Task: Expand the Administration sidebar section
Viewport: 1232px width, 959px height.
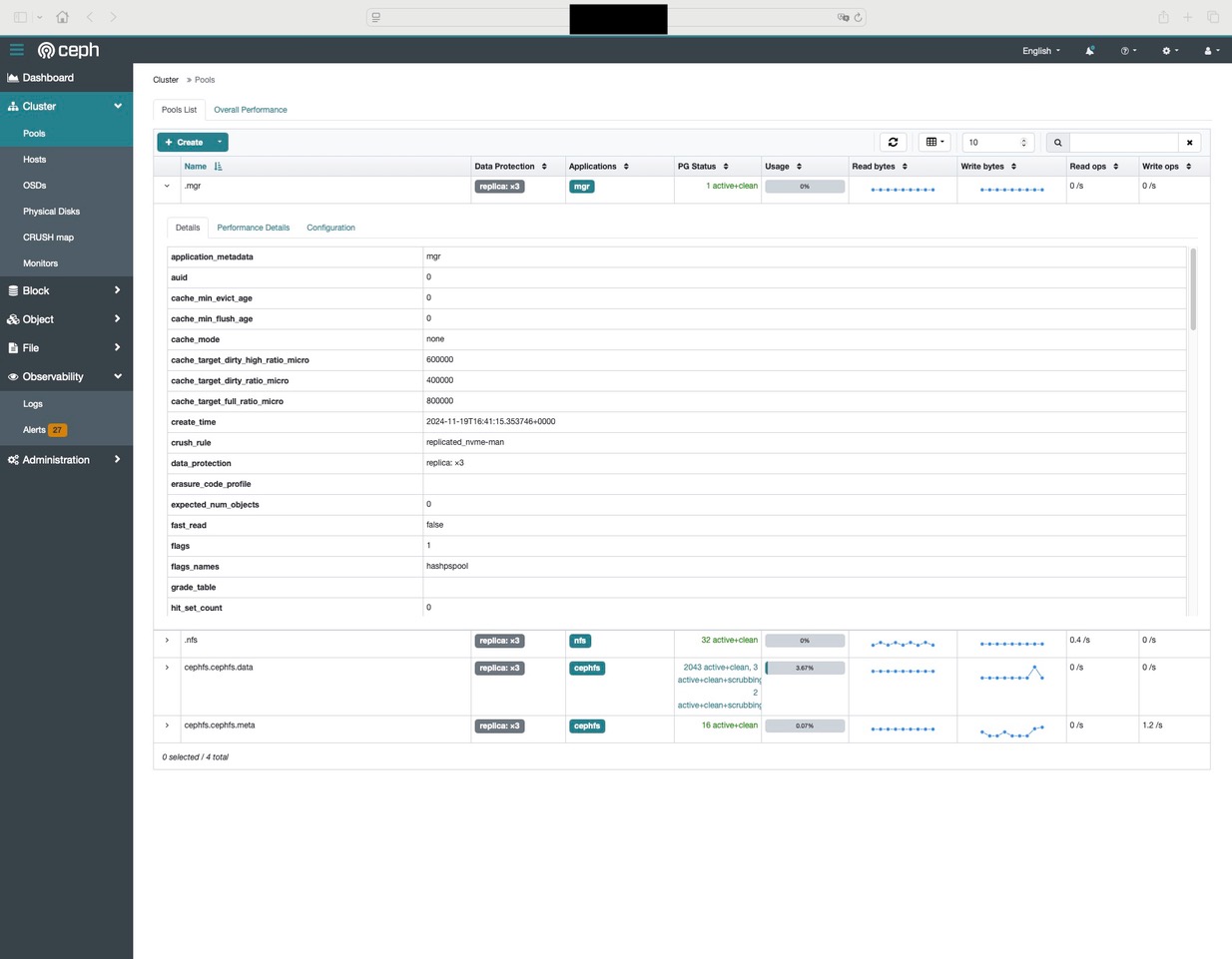Action: [x=66, y=460]
